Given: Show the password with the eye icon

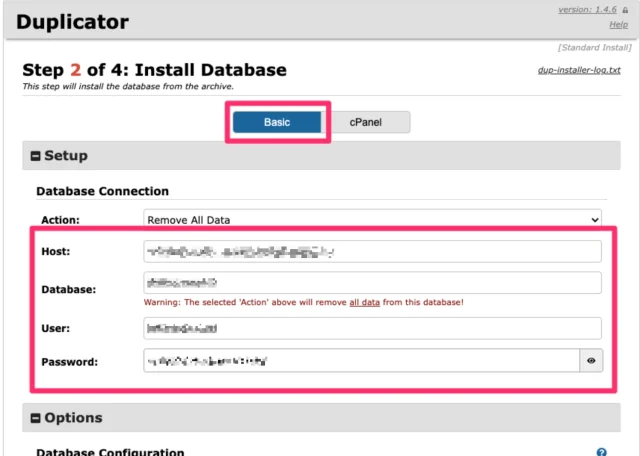Looking at the screenshot, I should pyautogui.click(x=594, y=361).
